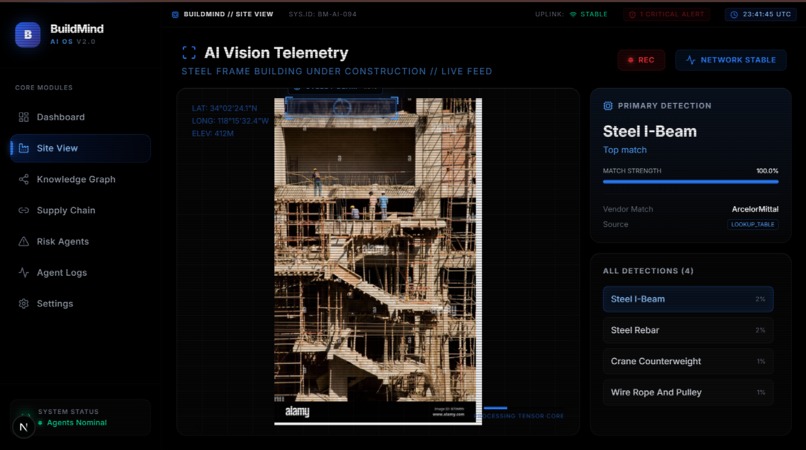Image resolution: width=806 pixels, height=450 pixels.
Task: Click the Supply Chain link icon
Action: 24,210
